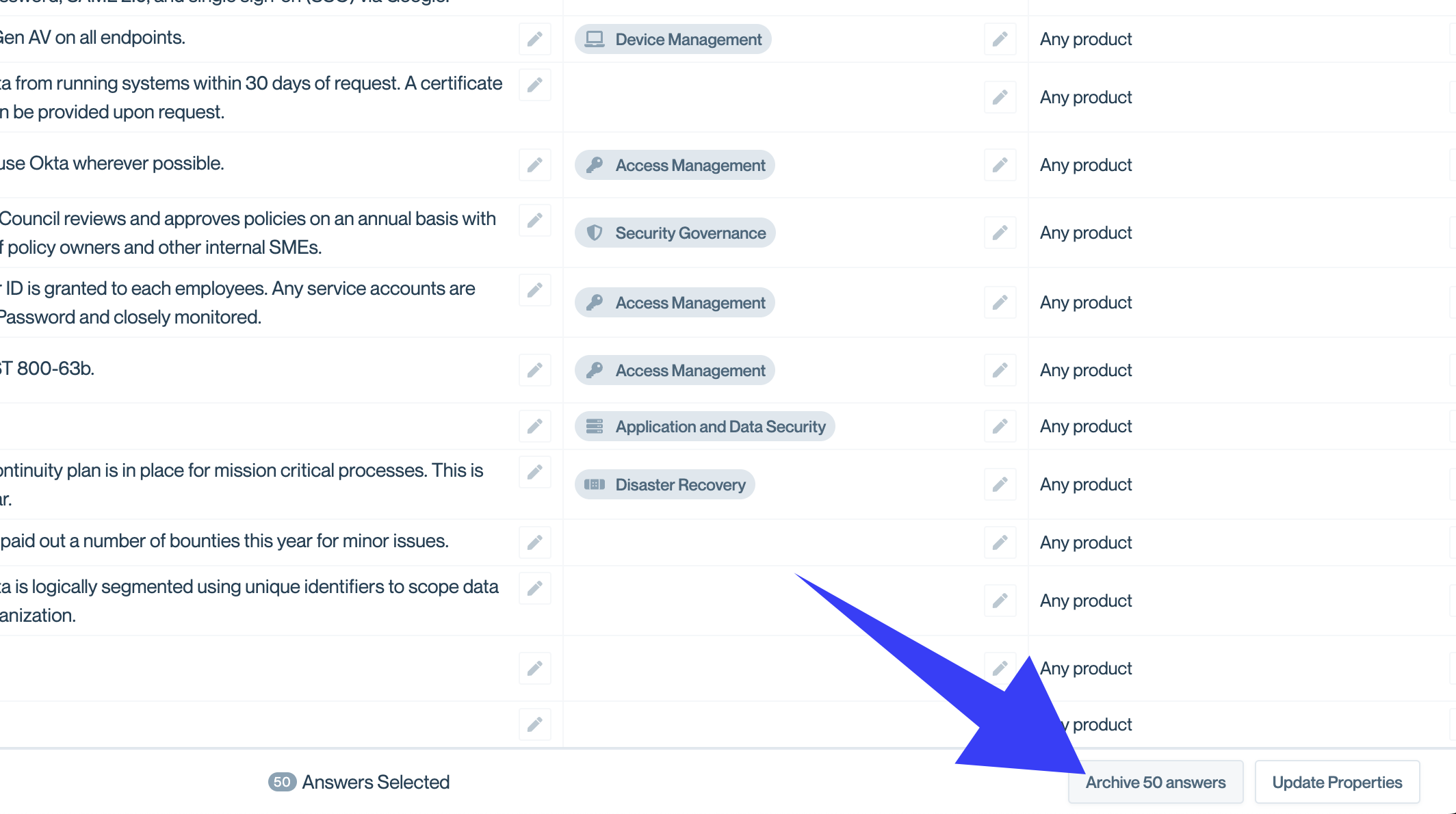
Task: Click the Device Management category icon
Action: [595, 40]
